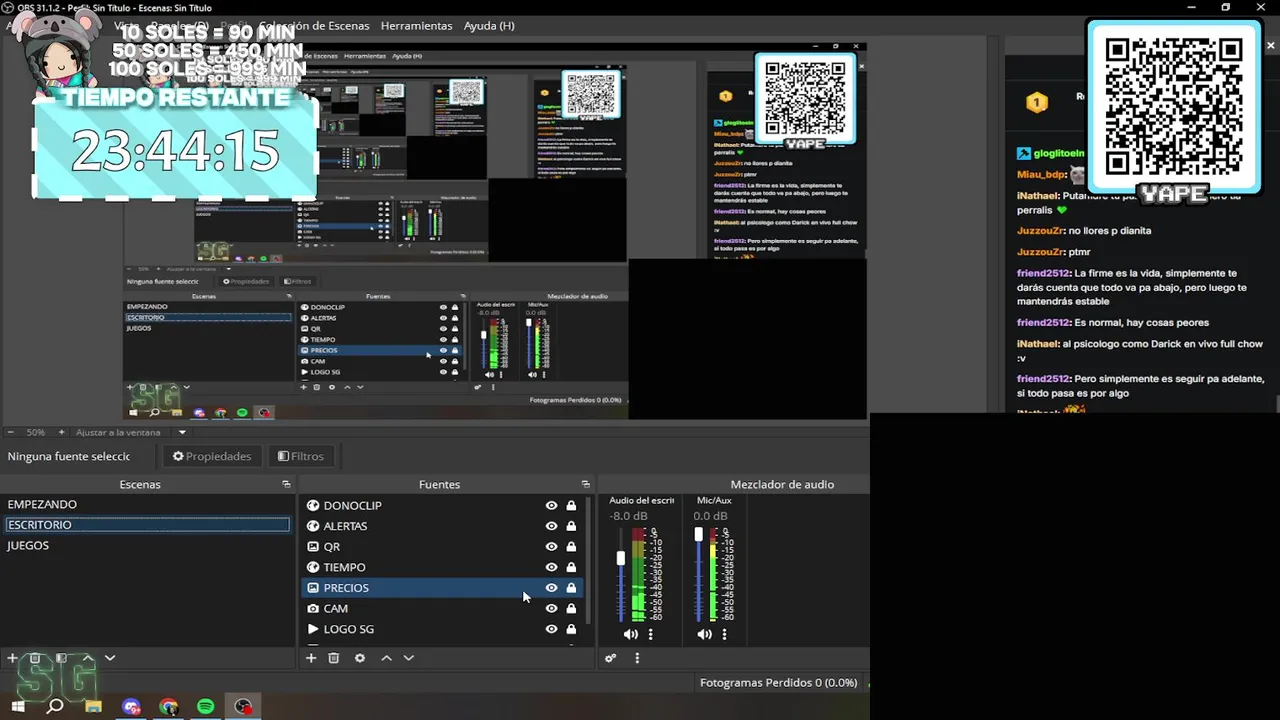Open preview scaling dropdown arrow
This screenshot has width=1280, height=720.
[182, 433]
